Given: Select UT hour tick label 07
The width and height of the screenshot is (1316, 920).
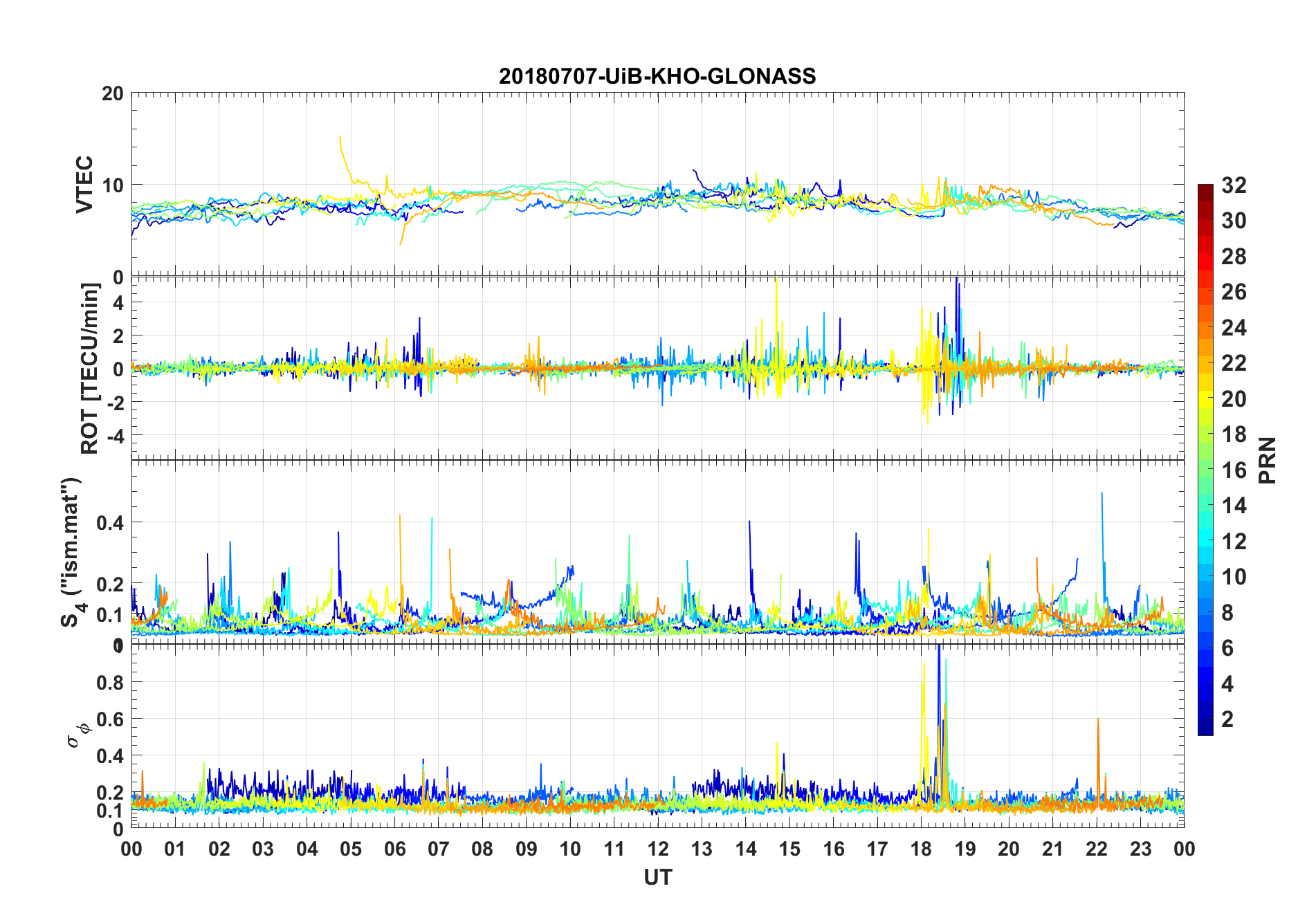Looking at the screenshot, I should tap(439, 849).
